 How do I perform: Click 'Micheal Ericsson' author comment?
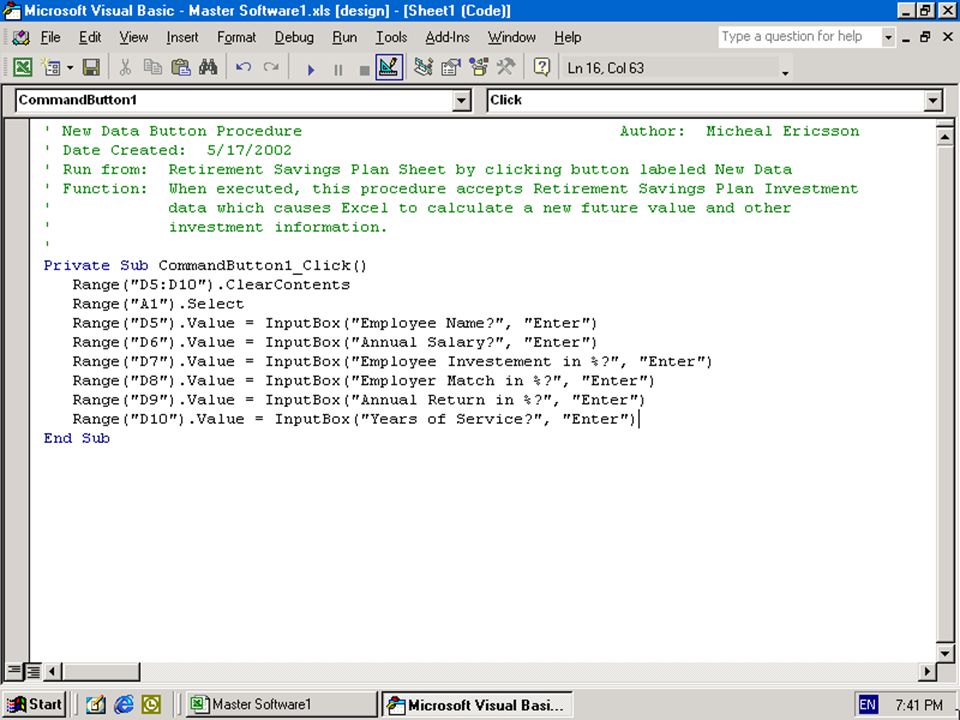tap(782, 131)
